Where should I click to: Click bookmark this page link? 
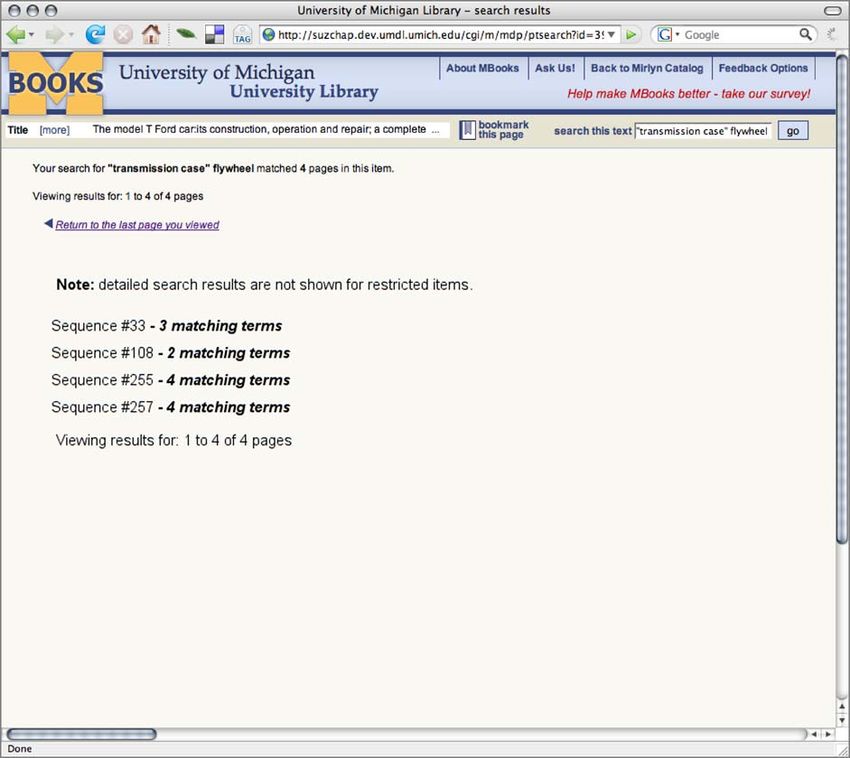pyautogui.click(x=503, y=130)
